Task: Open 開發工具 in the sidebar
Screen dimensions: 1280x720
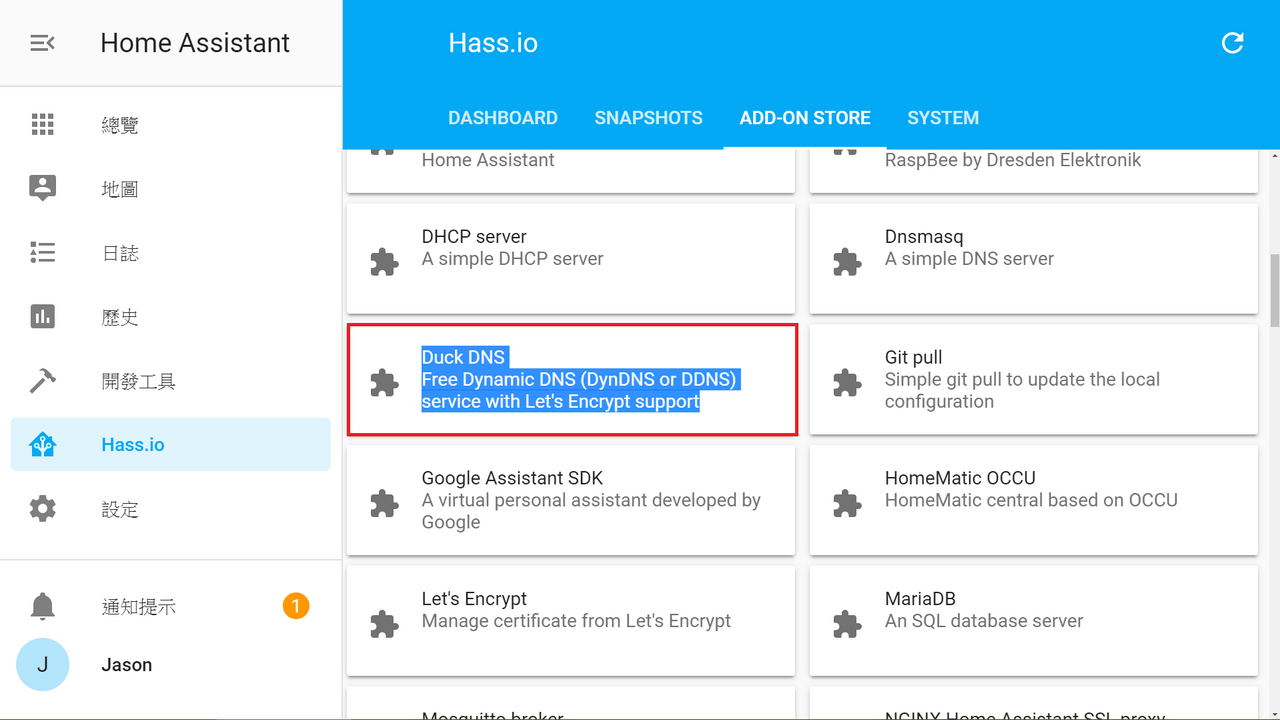Action: pos(171,381)
